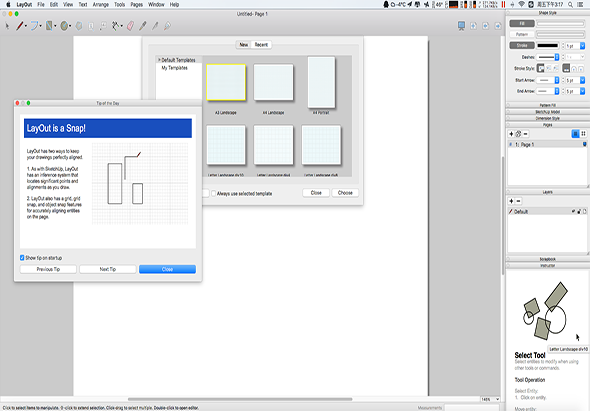Viewport: 590px width, 411px height.
Task: Click the Start Presentation screen icon
Action: click(x=461, y=26)
